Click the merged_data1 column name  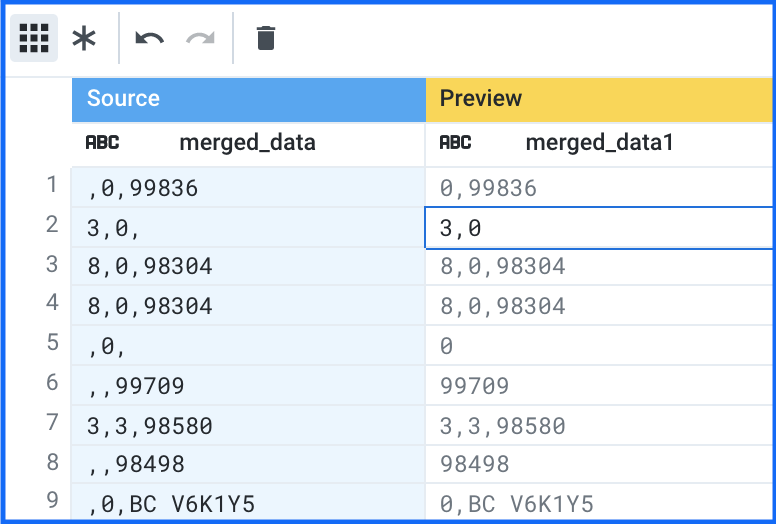(599, 143)
